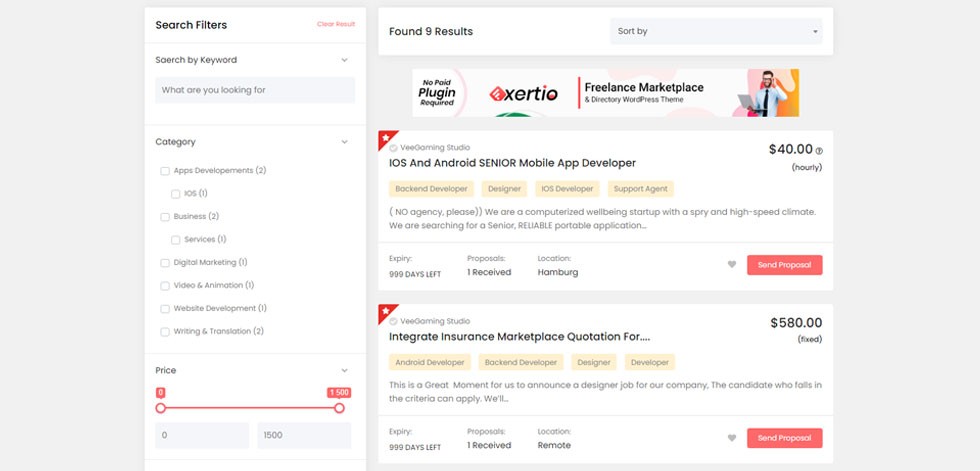Check the IOS subcategory box

pos(176,194)
